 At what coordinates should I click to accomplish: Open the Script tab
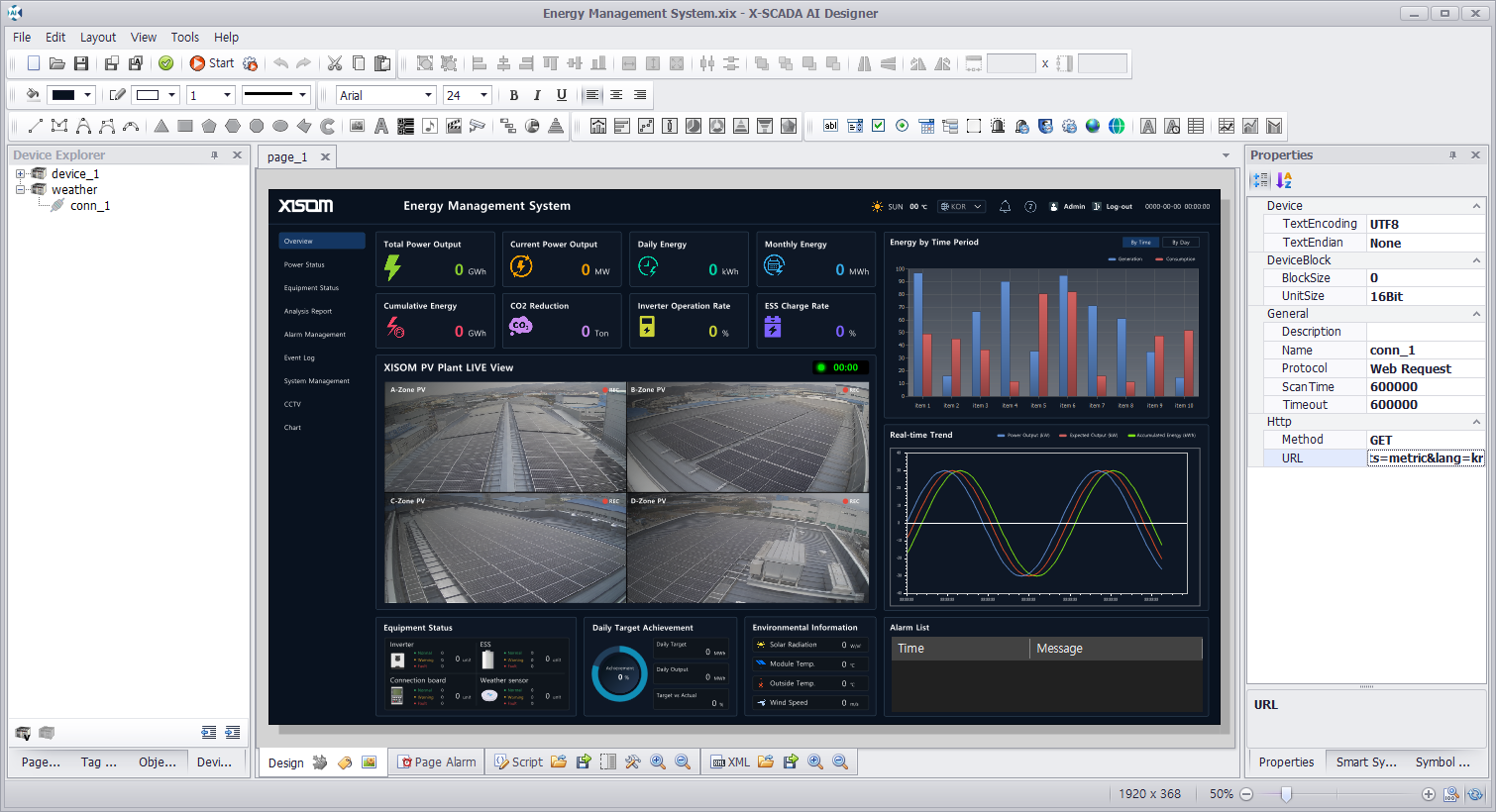coord(518,761)
